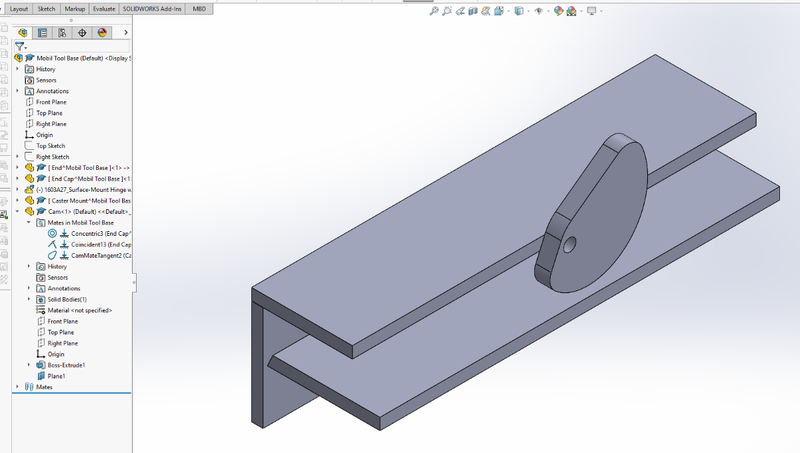
Task: Click the Edit Appearance color ball icon
Action: 559,11
